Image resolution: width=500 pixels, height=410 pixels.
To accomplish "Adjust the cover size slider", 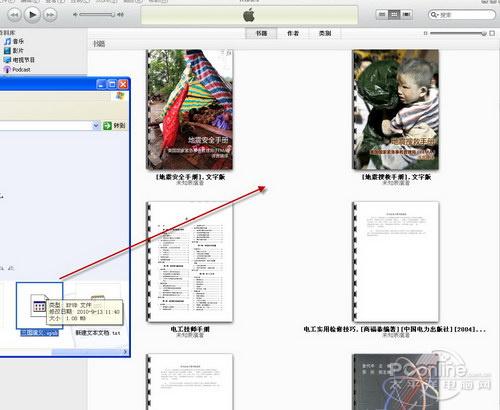I will [458, 33].
